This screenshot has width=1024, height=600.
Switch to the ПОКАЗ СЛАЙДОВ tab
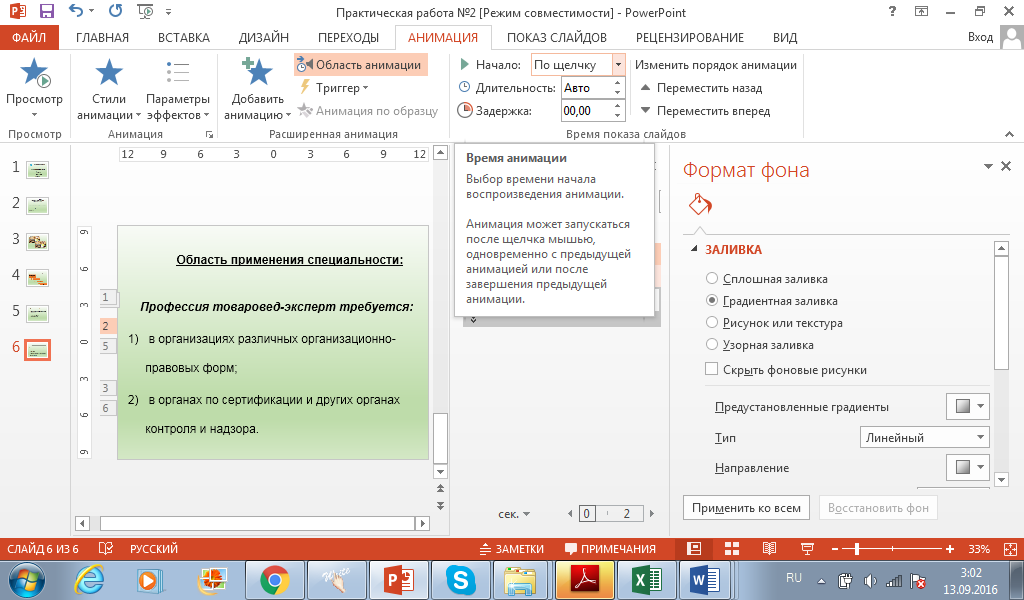click(x=556, y=37)
